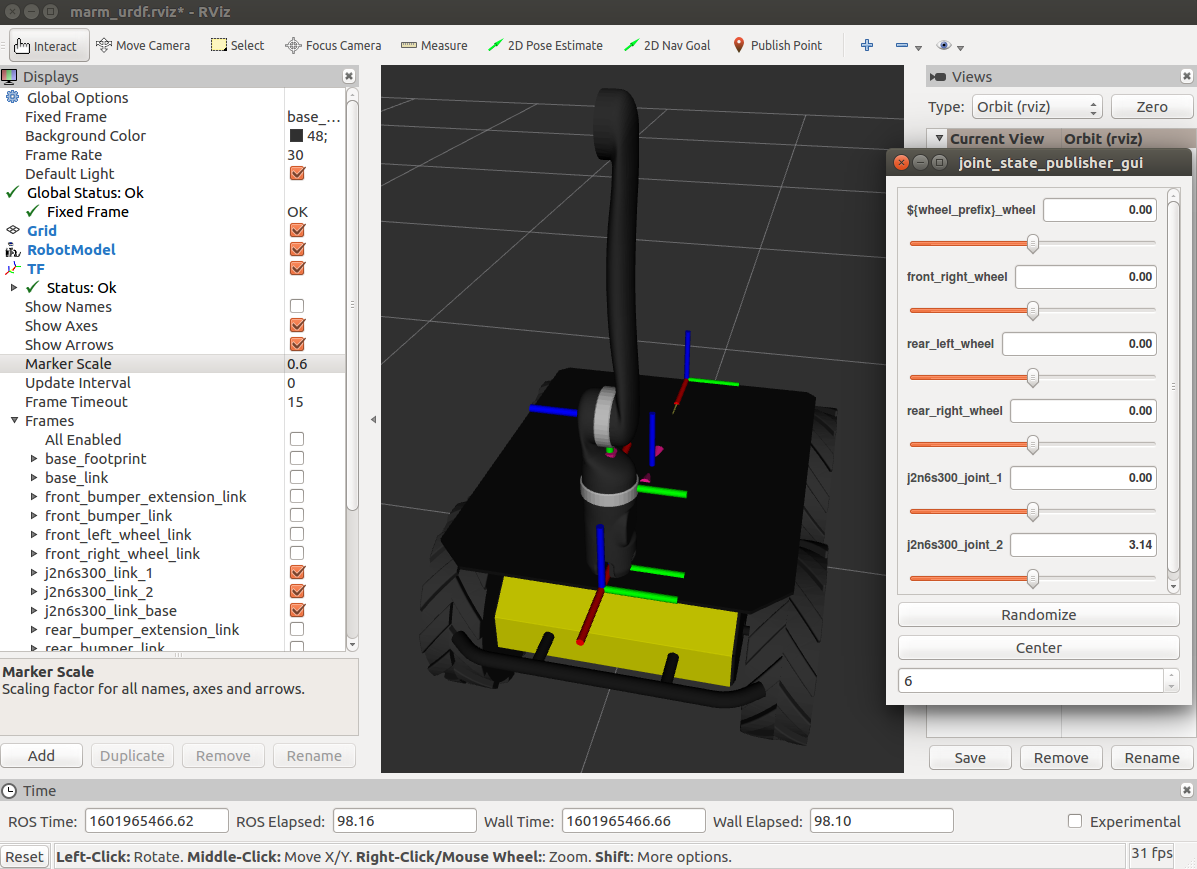Close the Time panel

[1186, 790]
